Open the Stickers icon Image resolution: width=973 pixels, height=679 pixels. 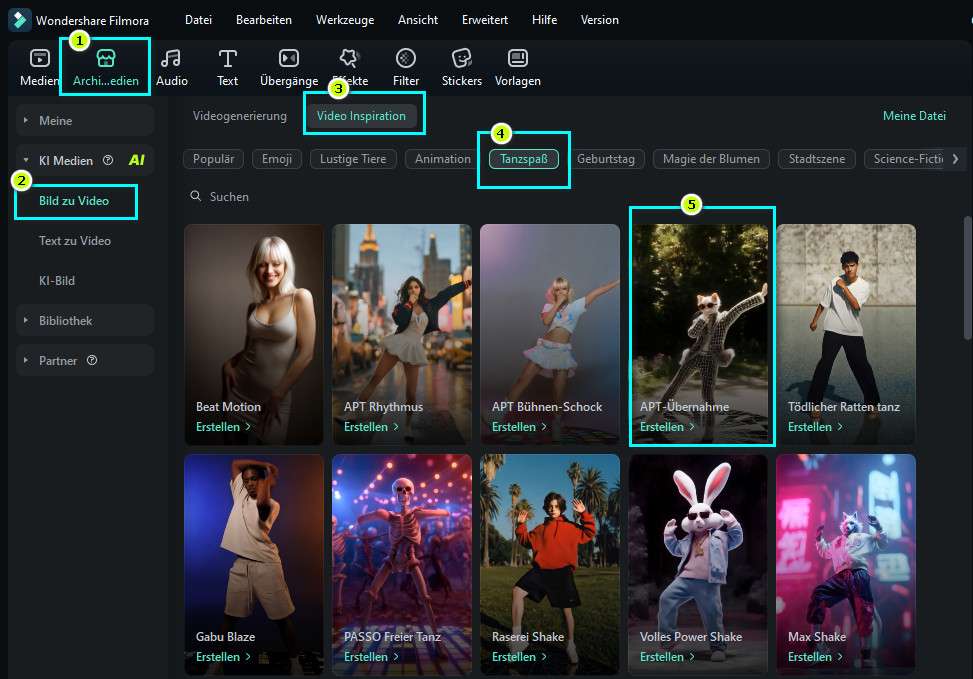click(x=462, y=58)
